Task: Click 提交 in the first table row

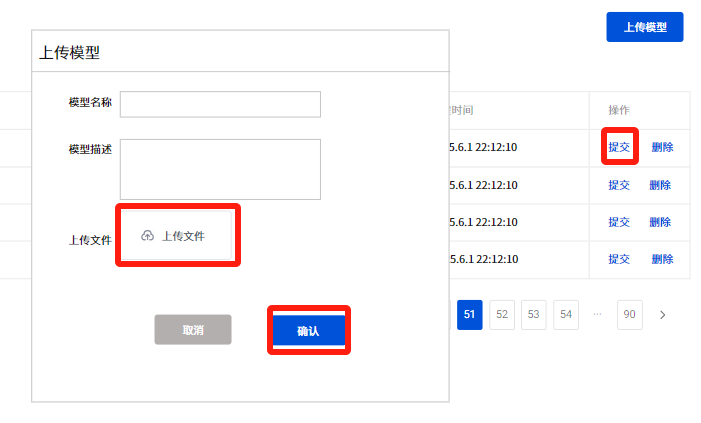Action: click(x=619, y=147)
